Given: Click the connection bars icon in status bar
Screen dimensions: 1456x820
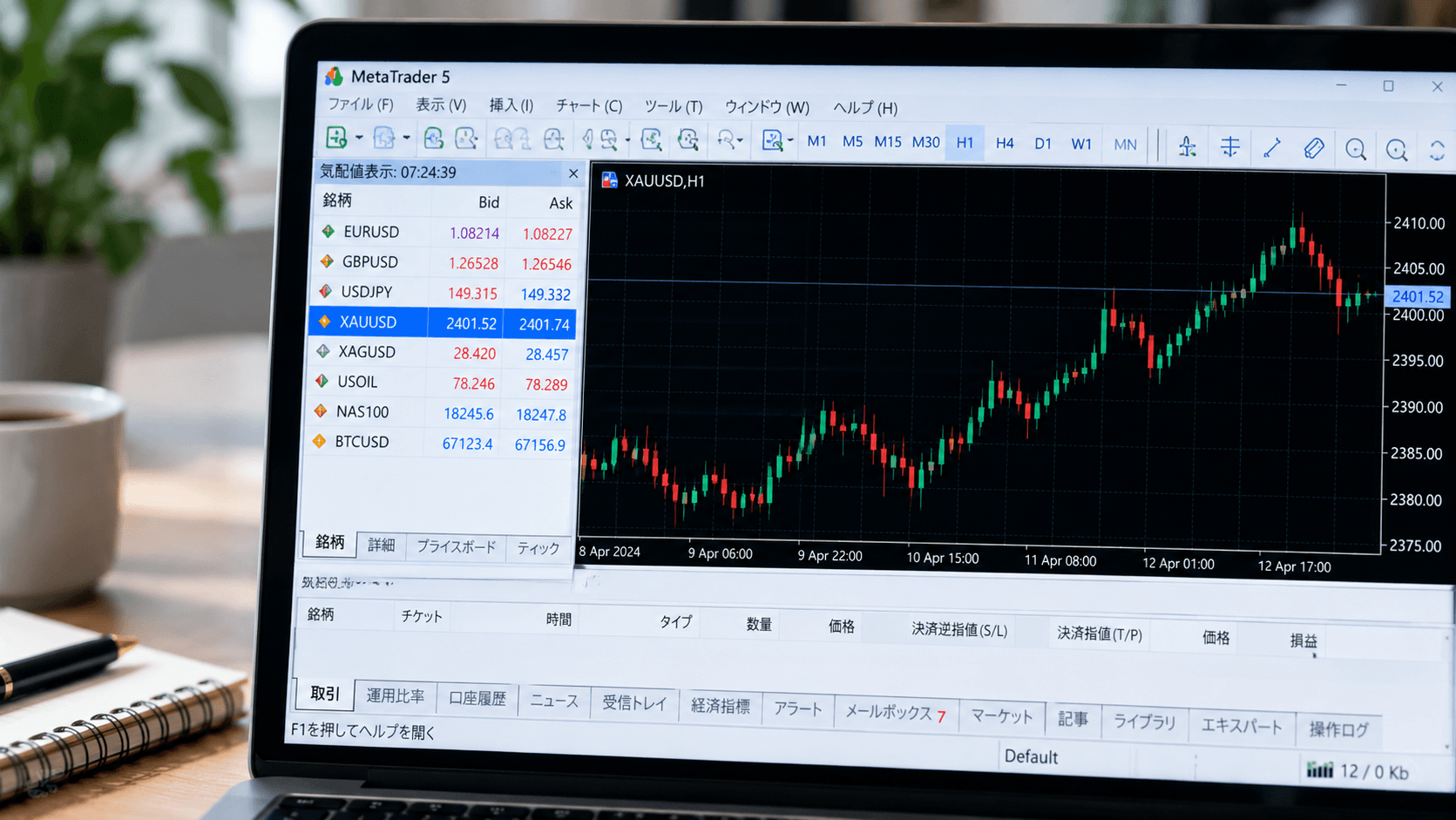Looking at the screenshot, I should pos(1319,769).
